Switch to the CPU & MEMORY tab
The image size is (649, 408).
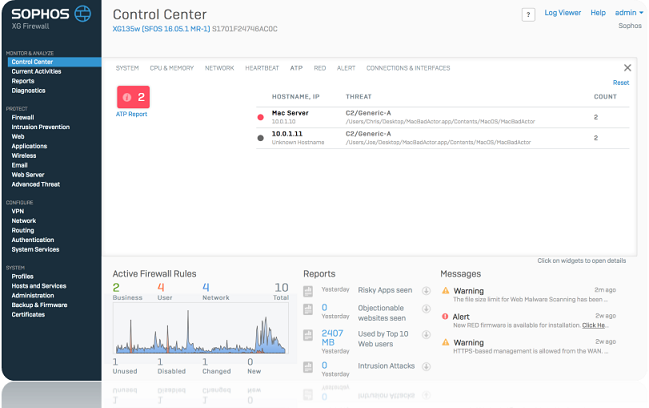coord(172,68)
